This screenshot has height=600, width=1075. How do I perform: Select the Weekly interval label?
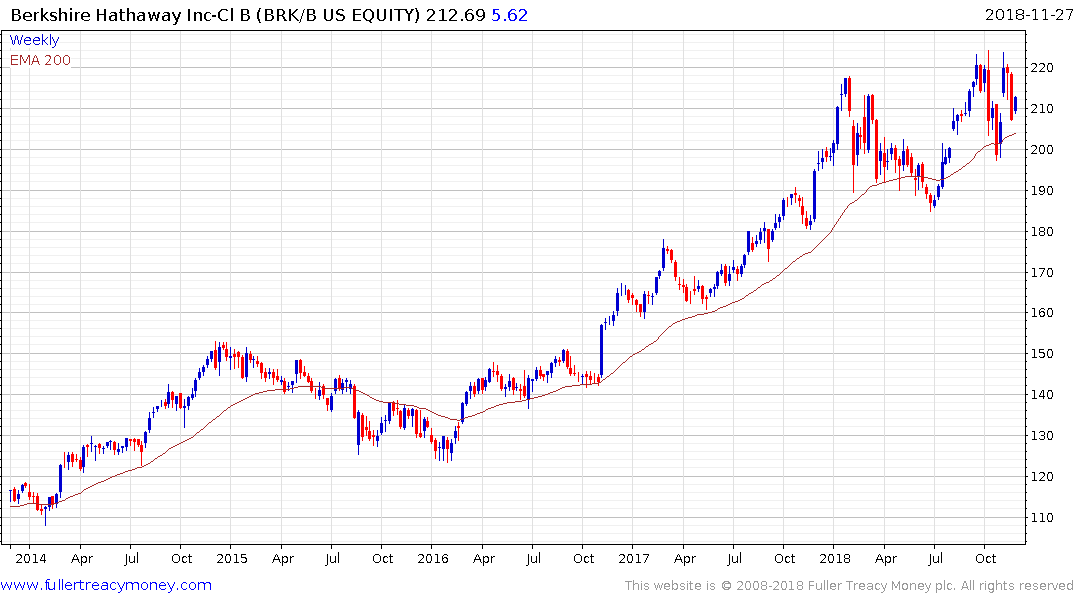pos(34,40)
